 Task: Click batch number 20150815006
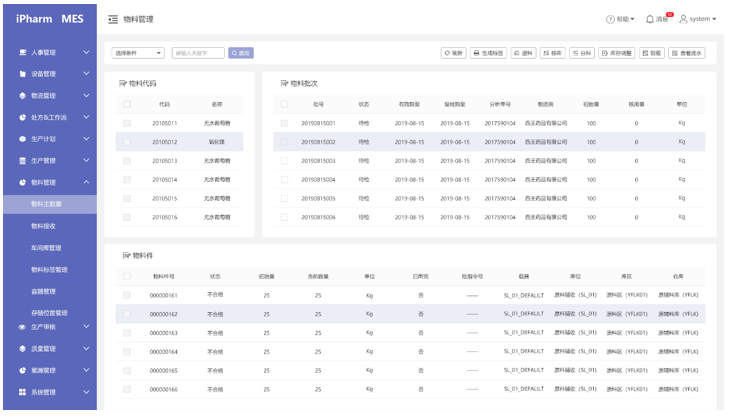point(318,217)
